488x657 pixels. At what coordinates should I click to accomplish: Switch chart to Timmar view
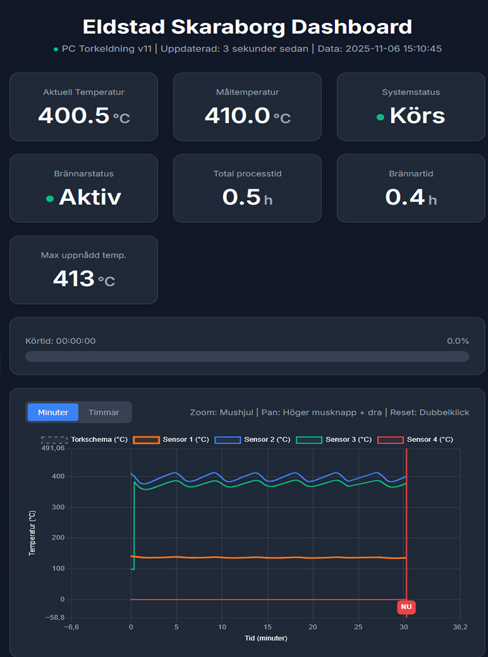[x=104, y=412]
